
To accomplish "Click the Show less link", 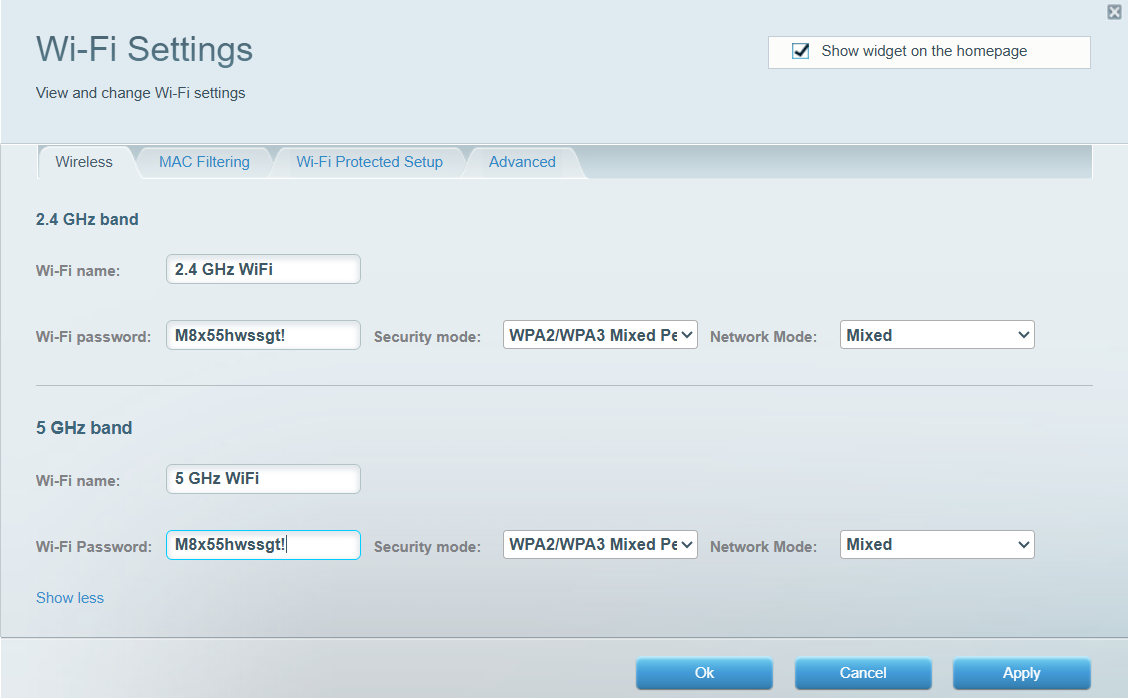I will pyautogui.click(x=70, y=598).
